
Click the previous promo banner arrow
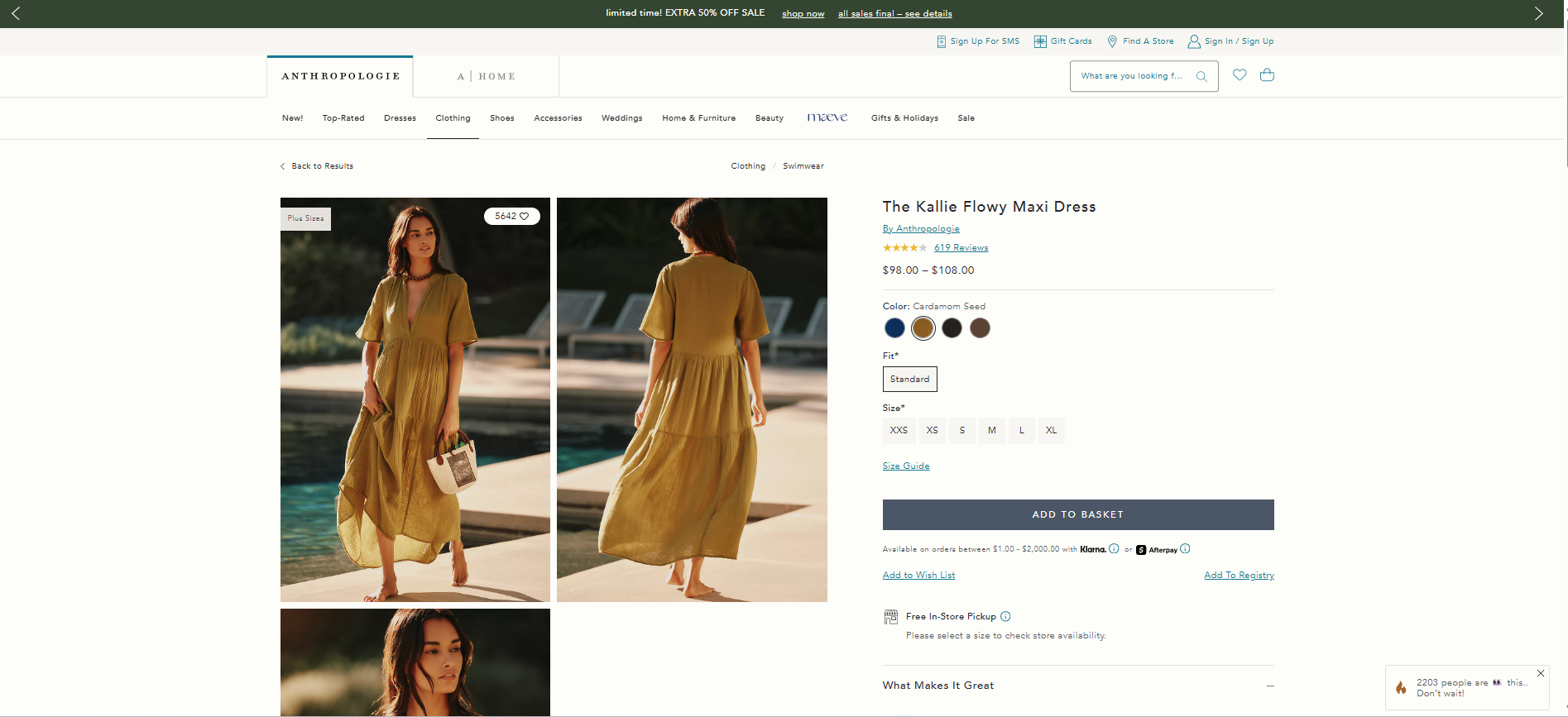pos(15,13)
